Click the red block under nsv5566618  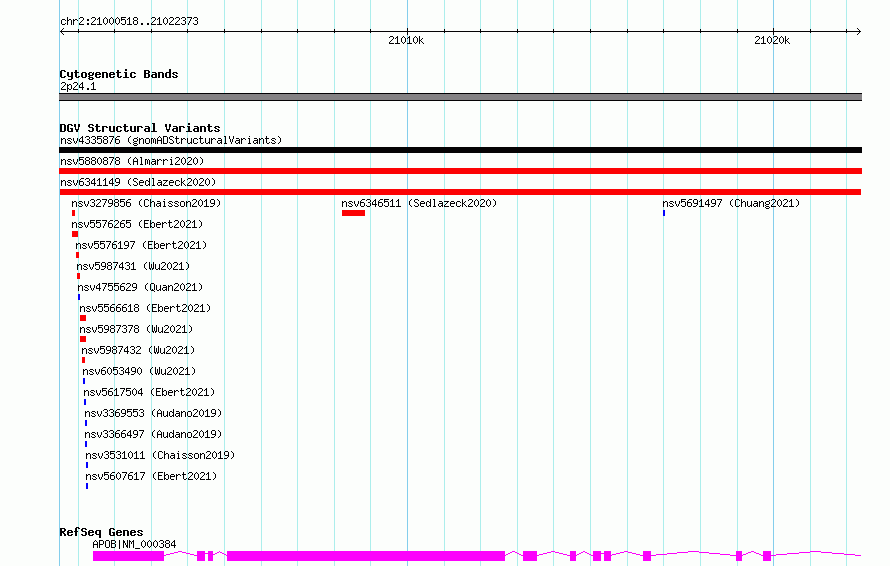coord(83,318)
